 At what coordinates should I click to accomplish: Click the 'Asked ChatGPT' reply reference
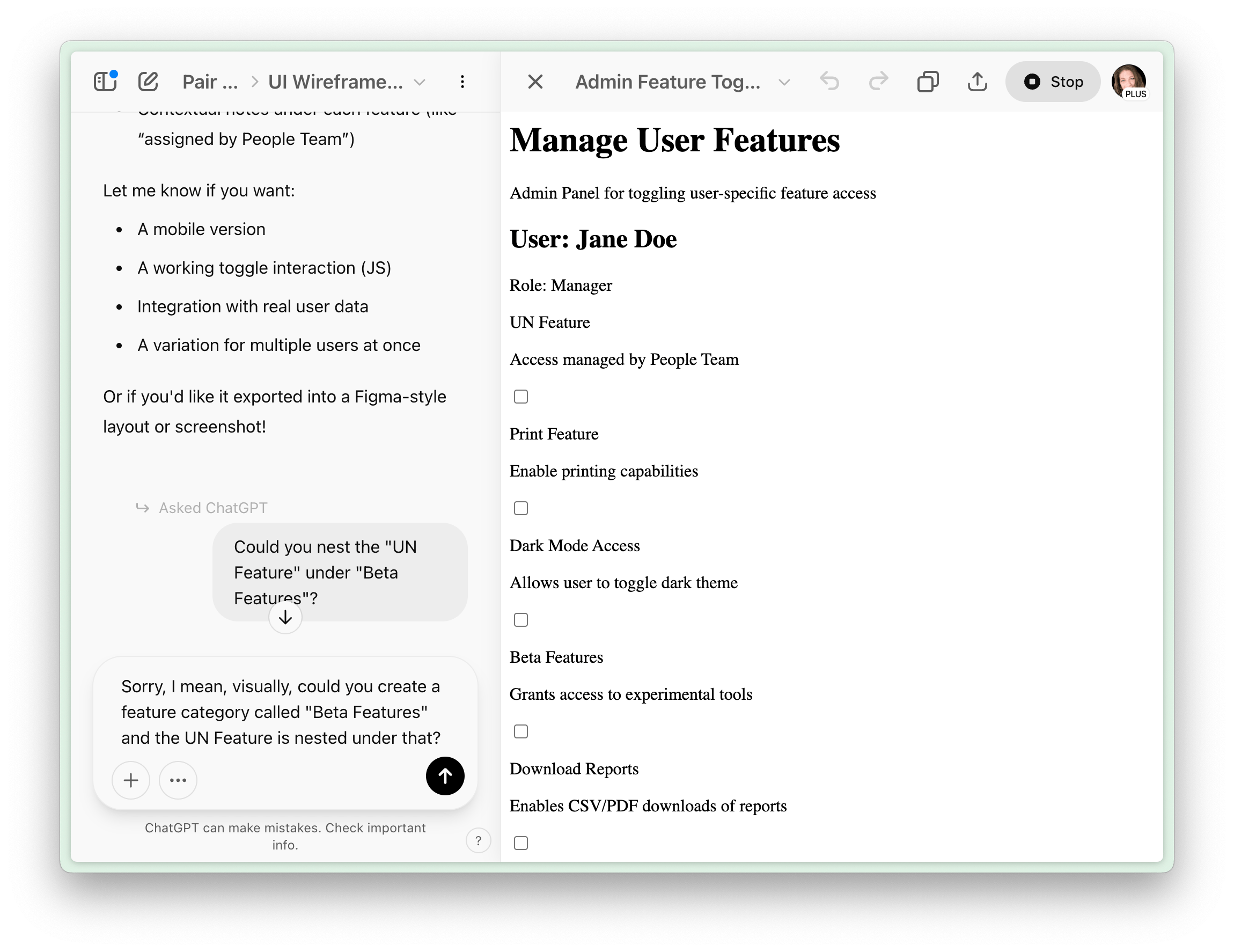(x=202, y=508)
